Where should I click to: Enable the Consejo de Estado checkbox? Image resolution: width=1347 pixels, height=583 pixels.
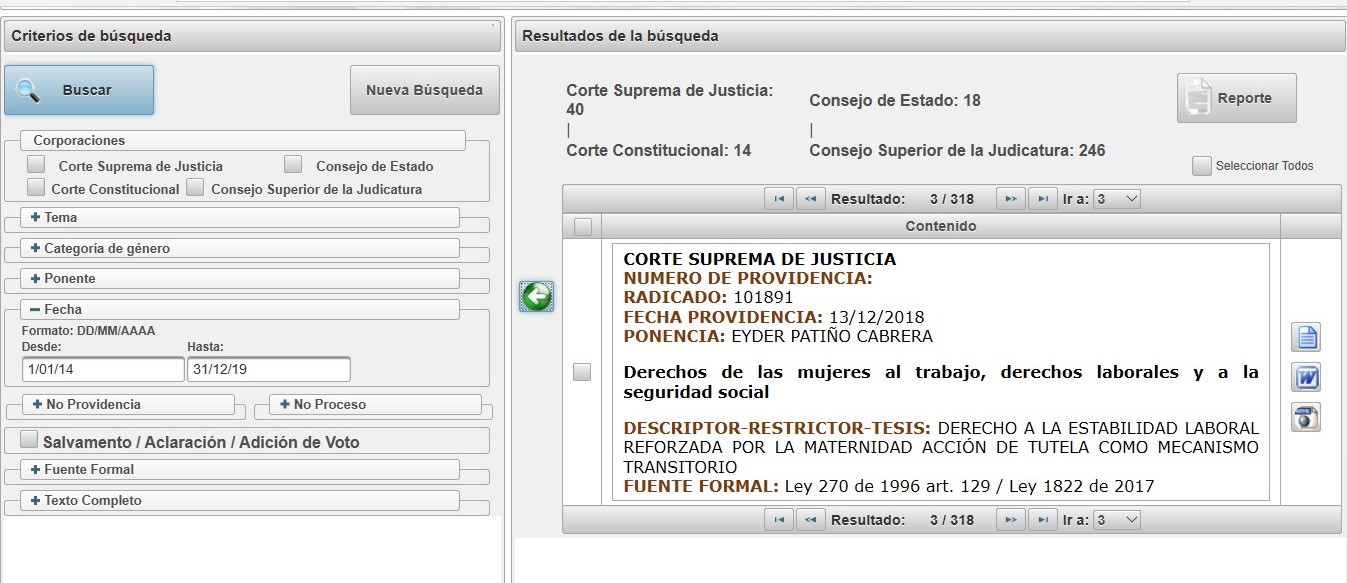293,164
